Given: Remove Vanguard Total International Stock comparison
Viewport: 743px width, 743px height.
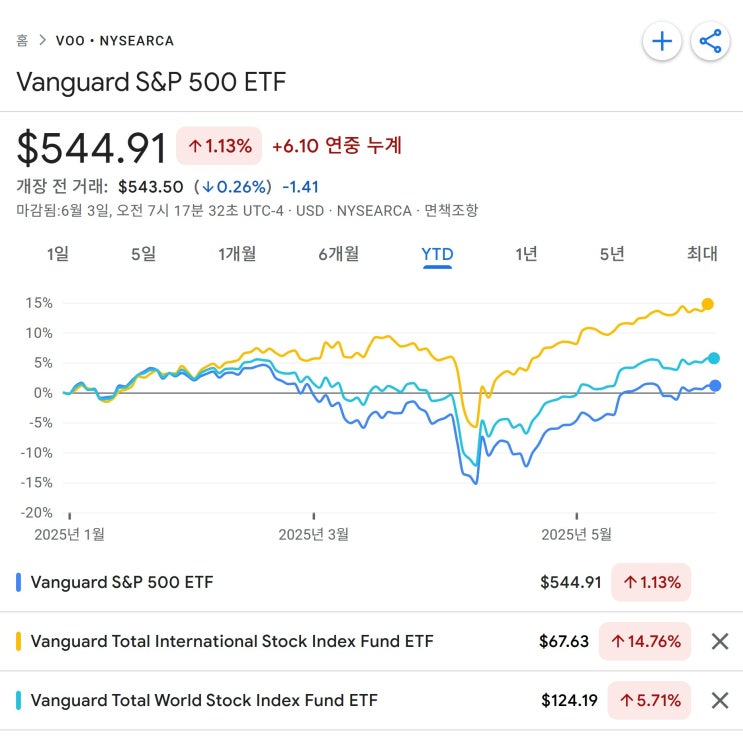Looking at the screenshot, I should pyautogui.click(x=719, y=641).
